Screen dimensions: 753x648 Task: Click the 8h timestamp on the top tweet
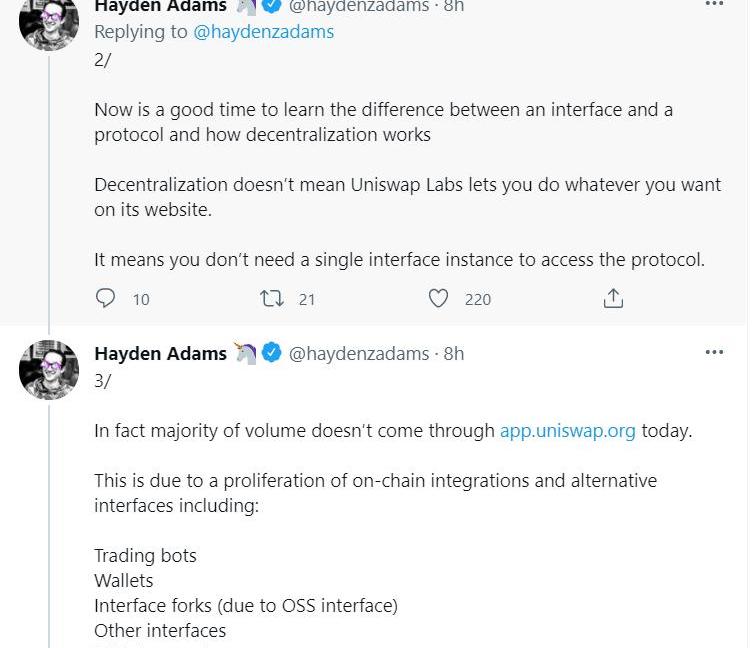pos(454,6)
